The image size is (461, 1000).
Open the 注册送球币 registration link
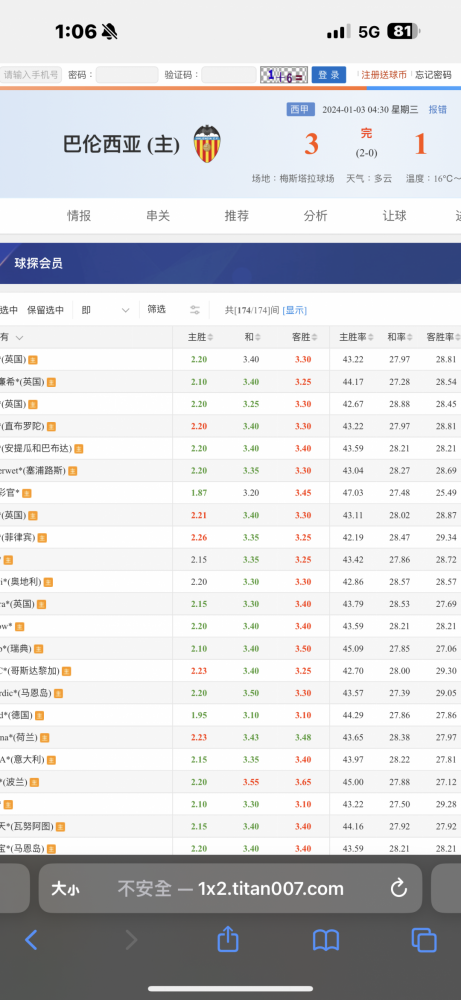[384, 75]
